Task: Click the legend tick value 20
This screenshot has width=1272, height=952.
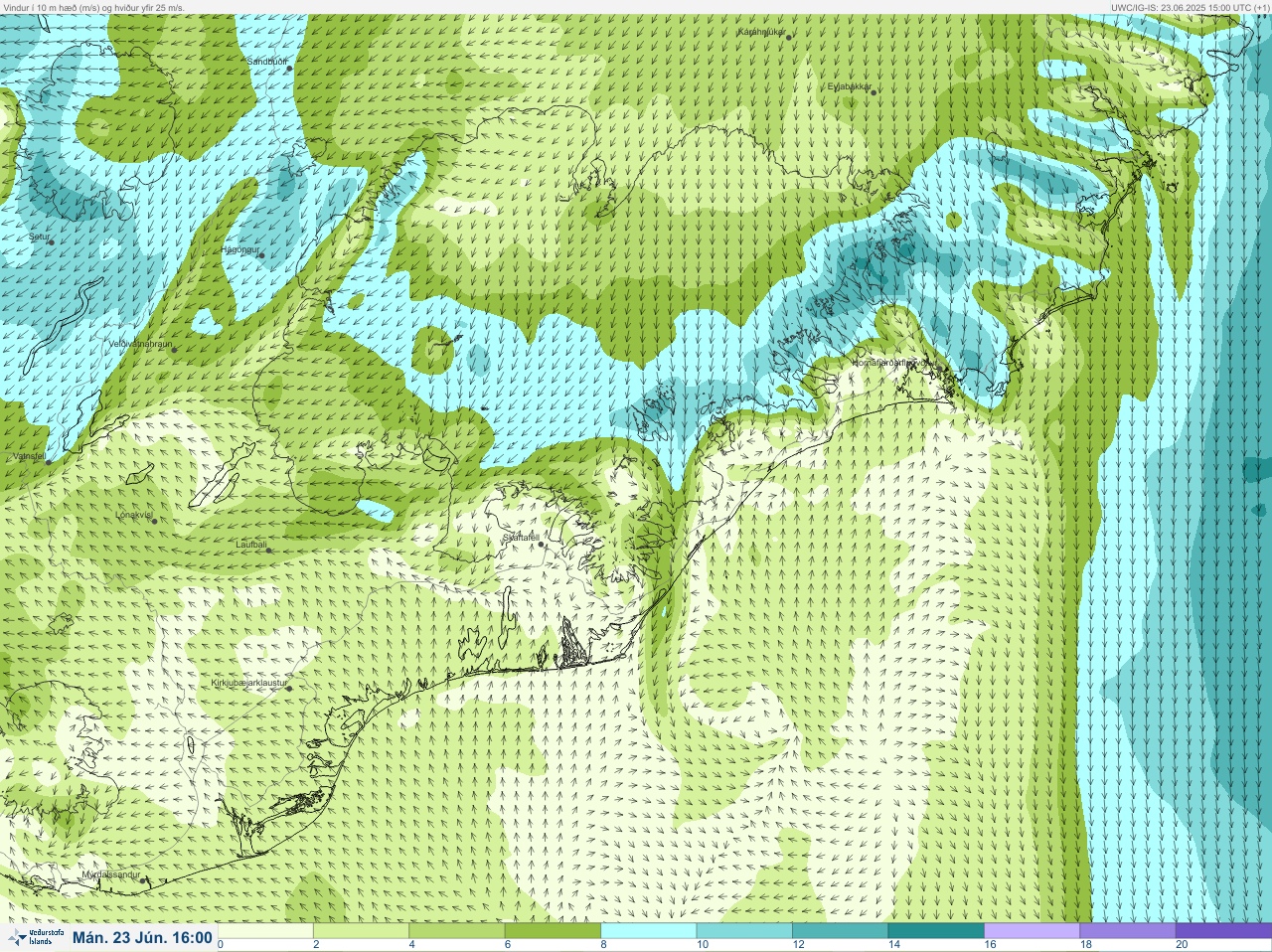Action: click(1181, 944)
